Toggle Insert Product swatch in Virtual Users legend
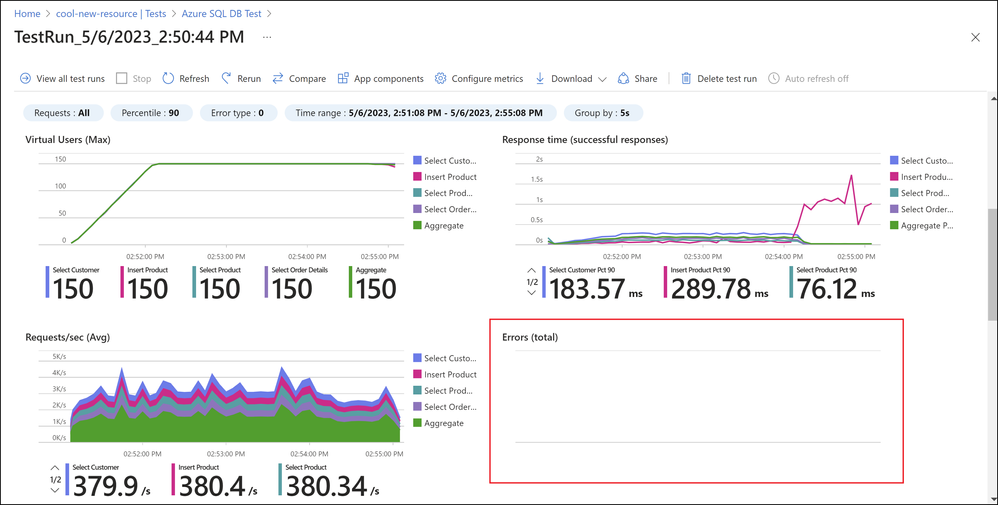This screenshot has width=998, height=505. click(418, 176)
